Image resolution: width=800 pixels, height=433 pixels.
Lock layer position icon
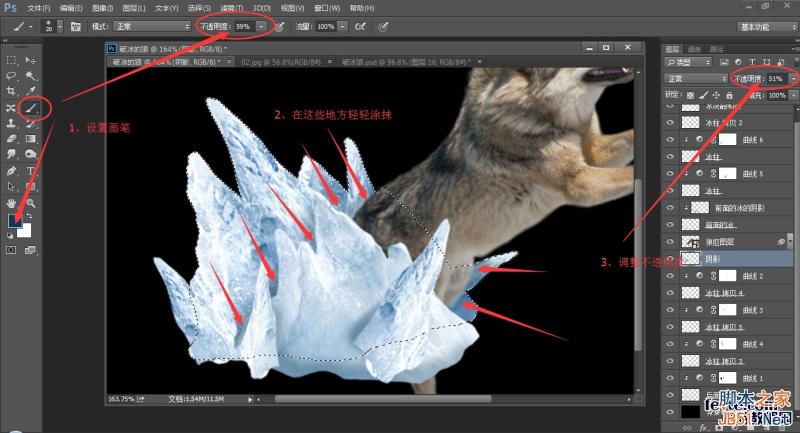click(716, 95)
